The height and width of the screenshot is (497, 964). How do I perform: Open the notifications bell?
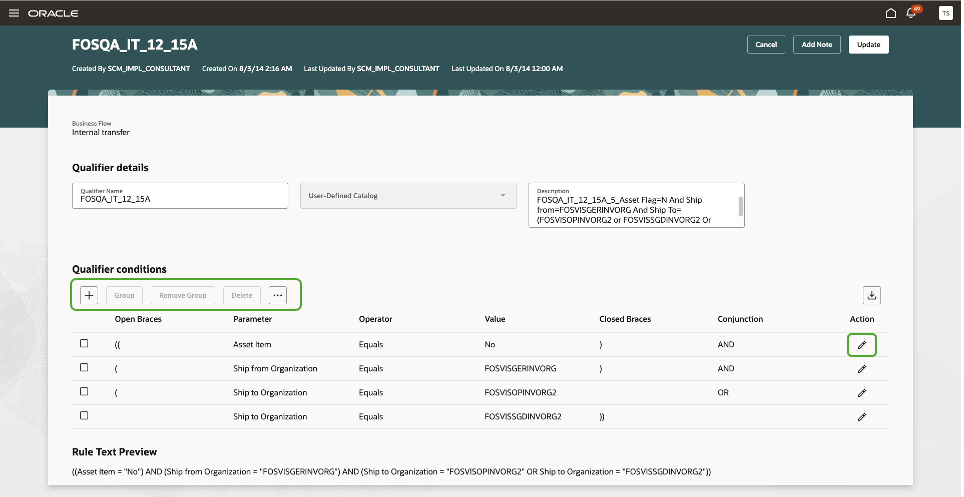tap(911, 13)
